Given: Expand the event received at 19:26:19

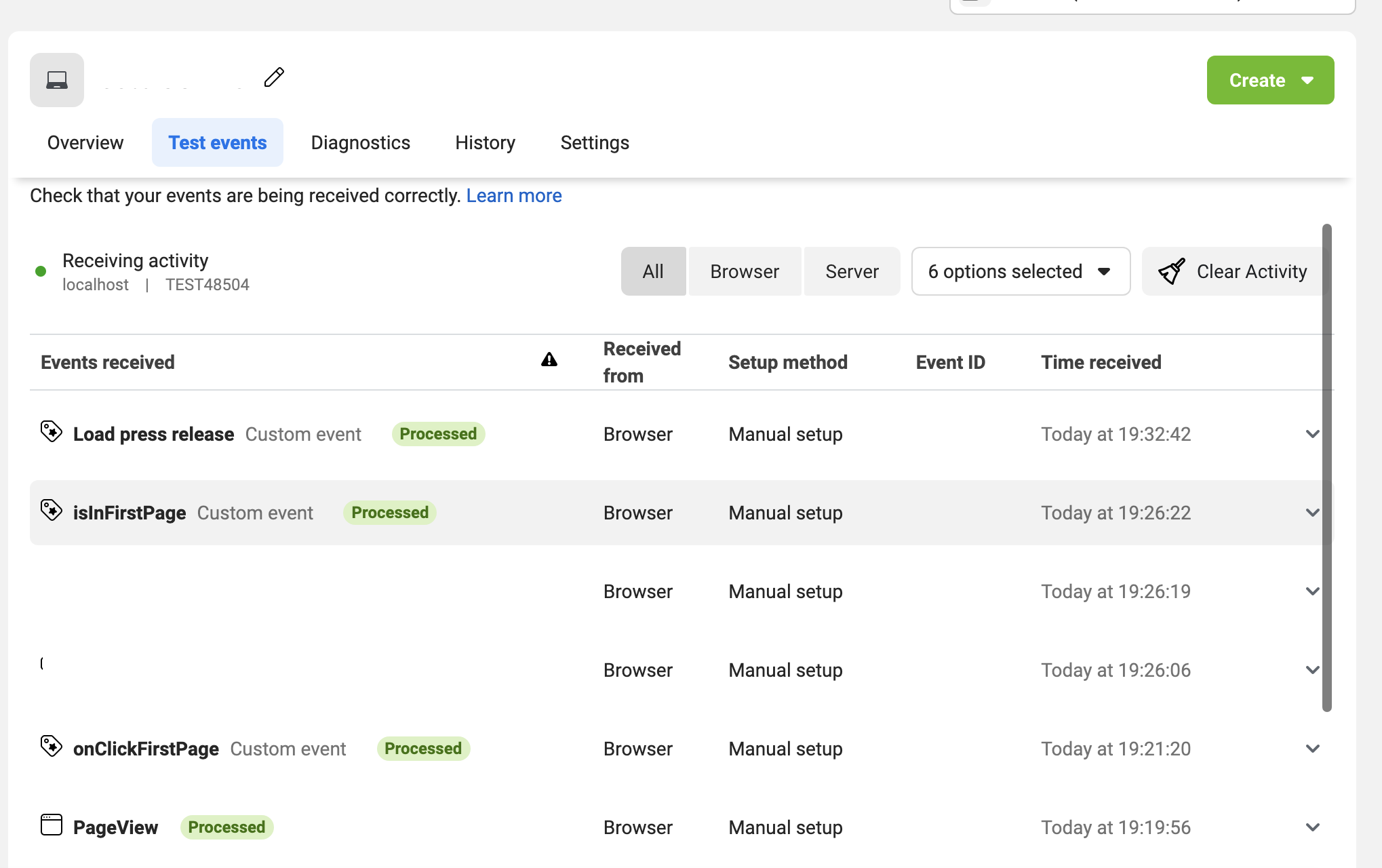Looking at the screenshot, I should pyautogui.click(x=1313, y=591).
